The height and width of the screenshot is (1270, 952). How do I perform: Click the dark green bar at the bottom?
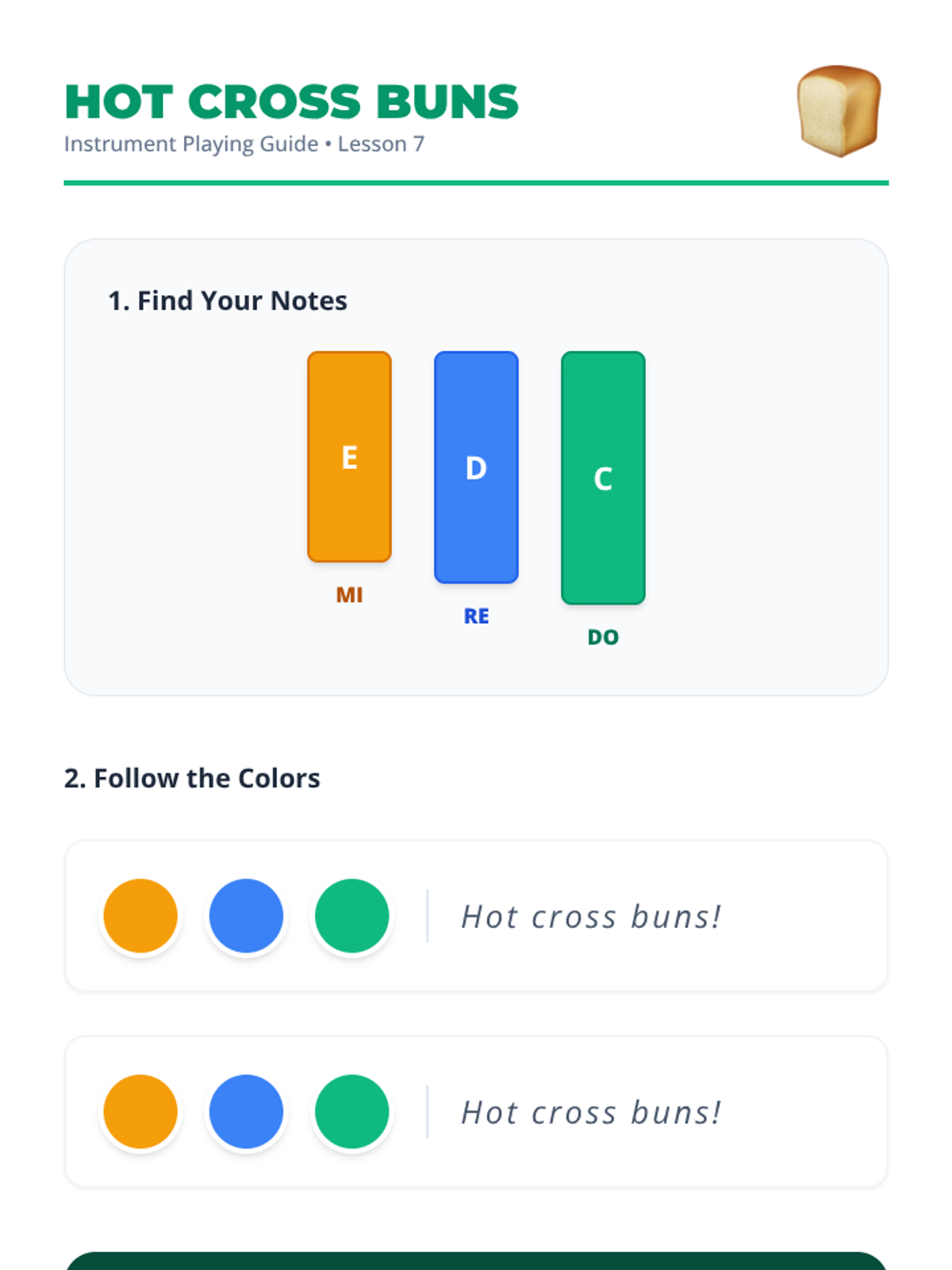pyautogui.click(x=476, y=1261)
